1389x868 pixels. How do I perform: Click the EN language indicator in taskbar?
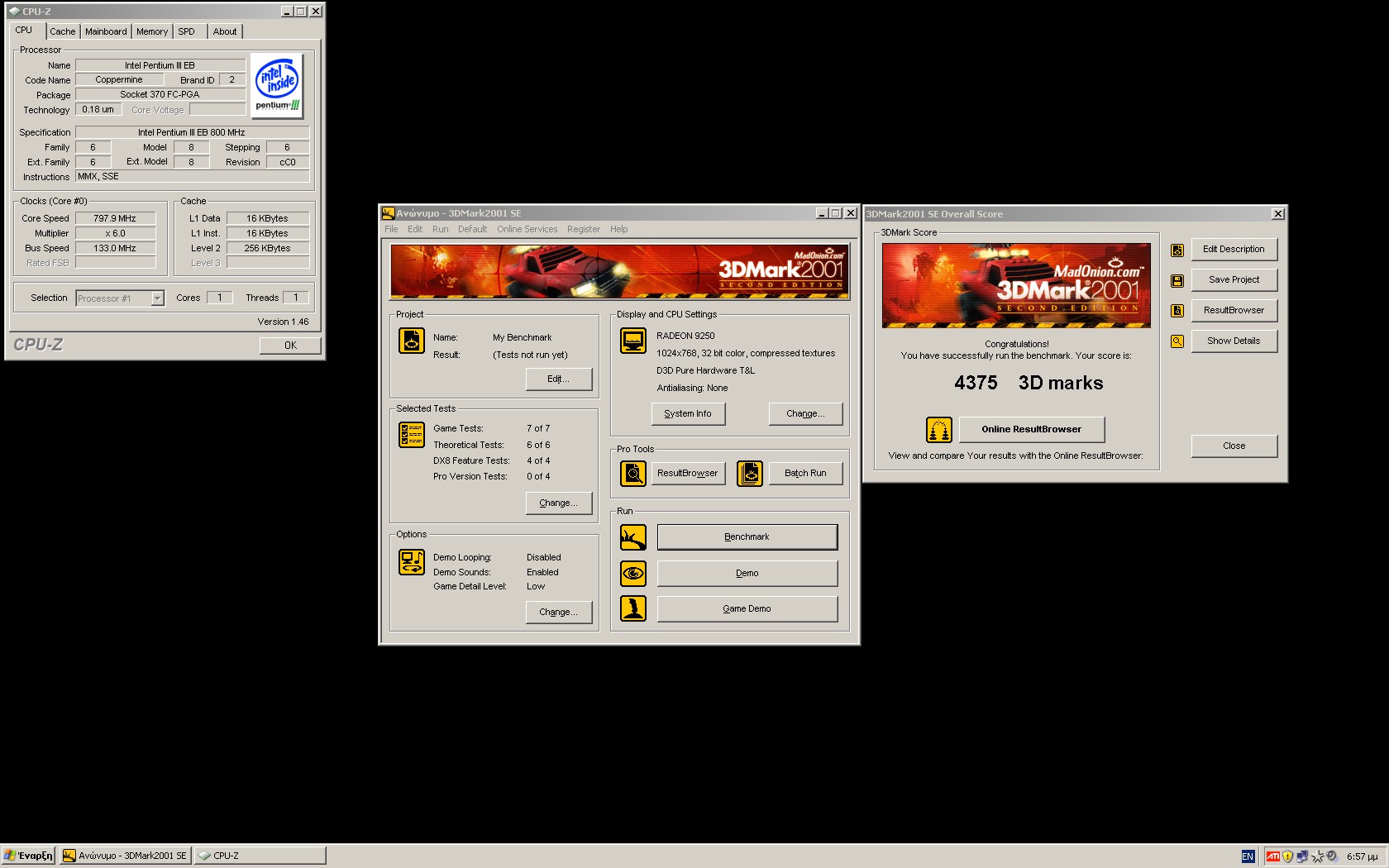1248,856
